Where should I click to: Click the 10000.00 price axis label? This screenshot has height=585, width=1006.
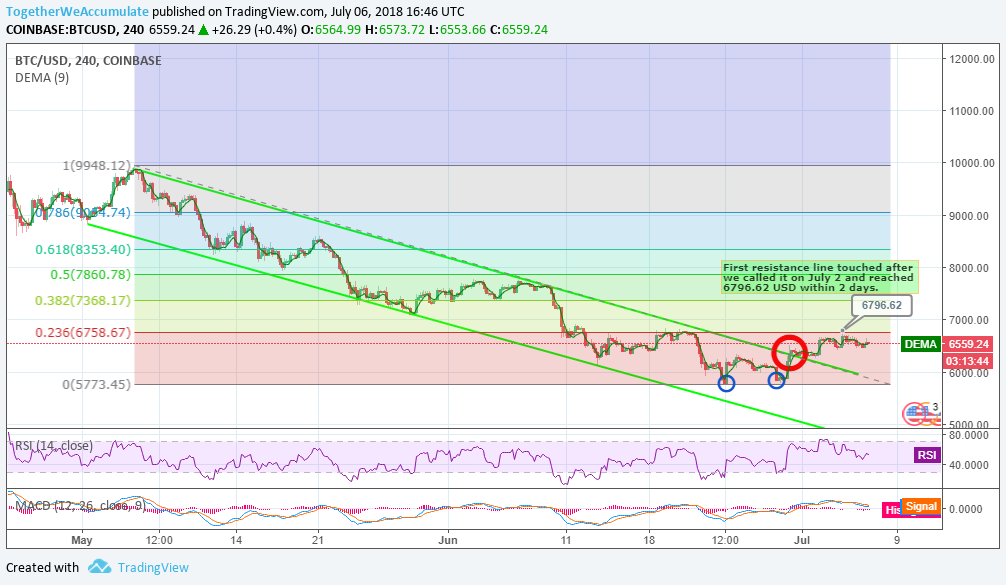pos(972,163)
